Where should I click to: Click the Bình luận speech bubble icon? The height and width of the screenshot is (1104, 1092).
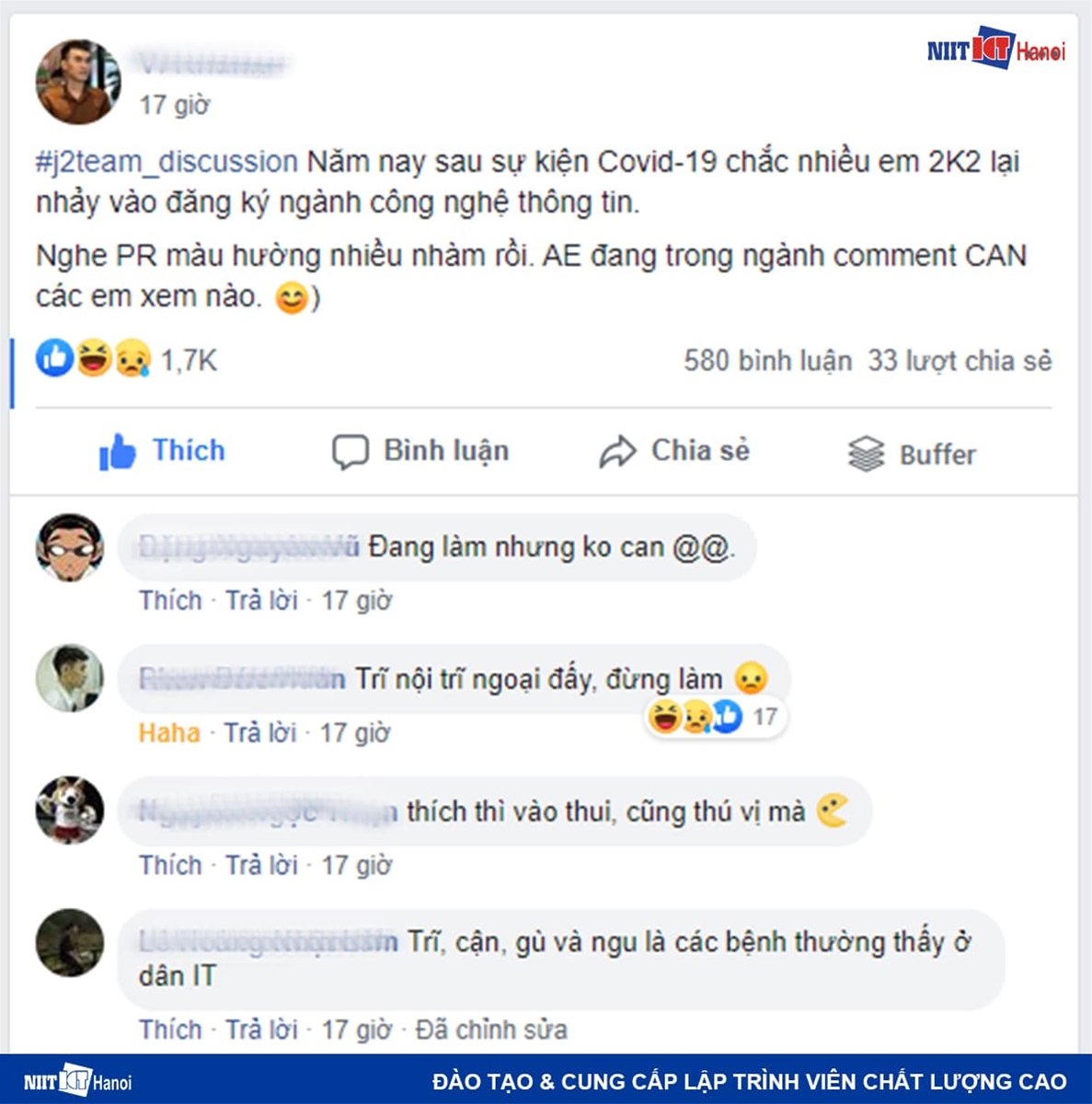point(350,452)
